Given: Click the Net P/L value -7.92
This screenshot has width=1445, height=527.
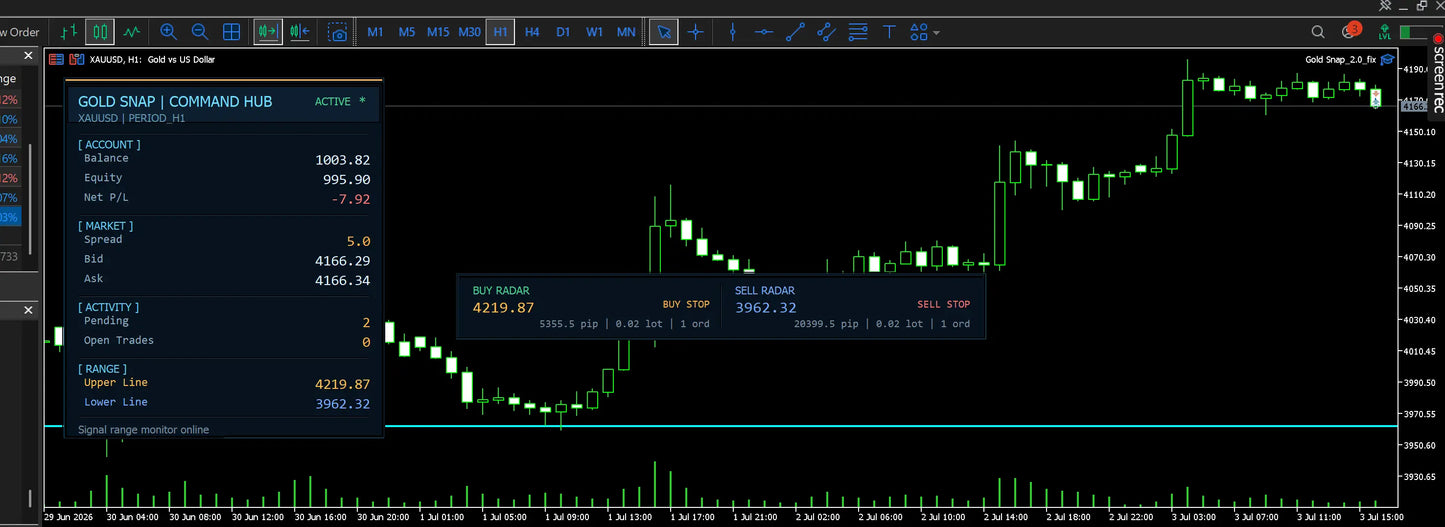Looking at the screenshot, I should tap(351, 199).
